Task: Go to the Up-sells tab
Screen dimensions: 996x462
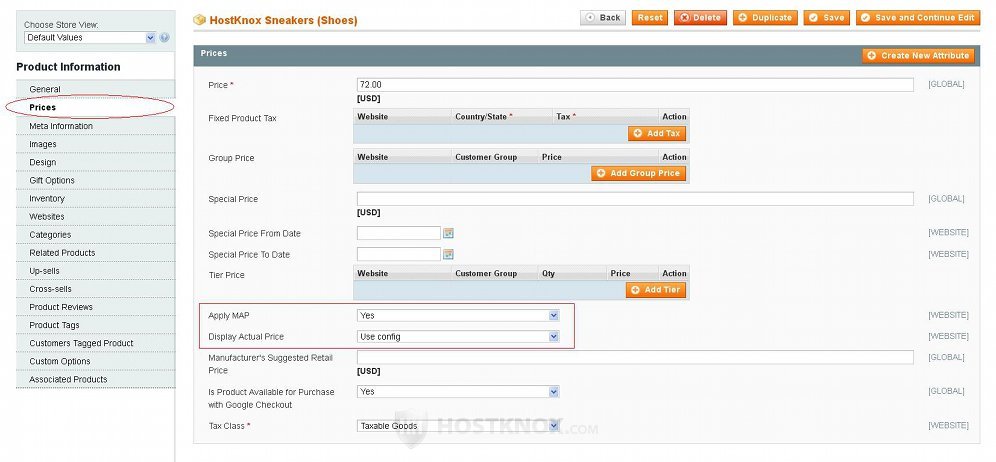Action: coord(95,271)
